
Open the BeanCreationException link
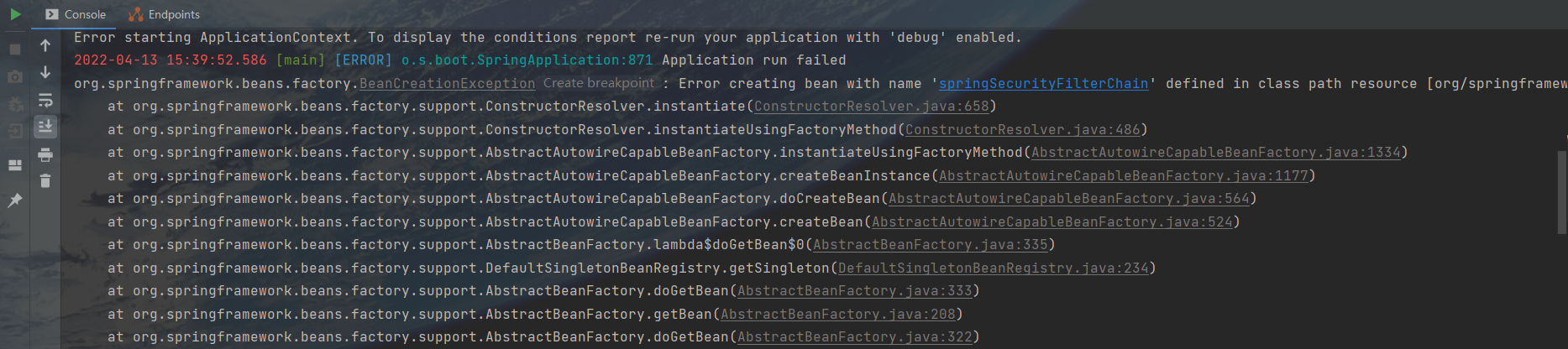(x=448, y=84)
